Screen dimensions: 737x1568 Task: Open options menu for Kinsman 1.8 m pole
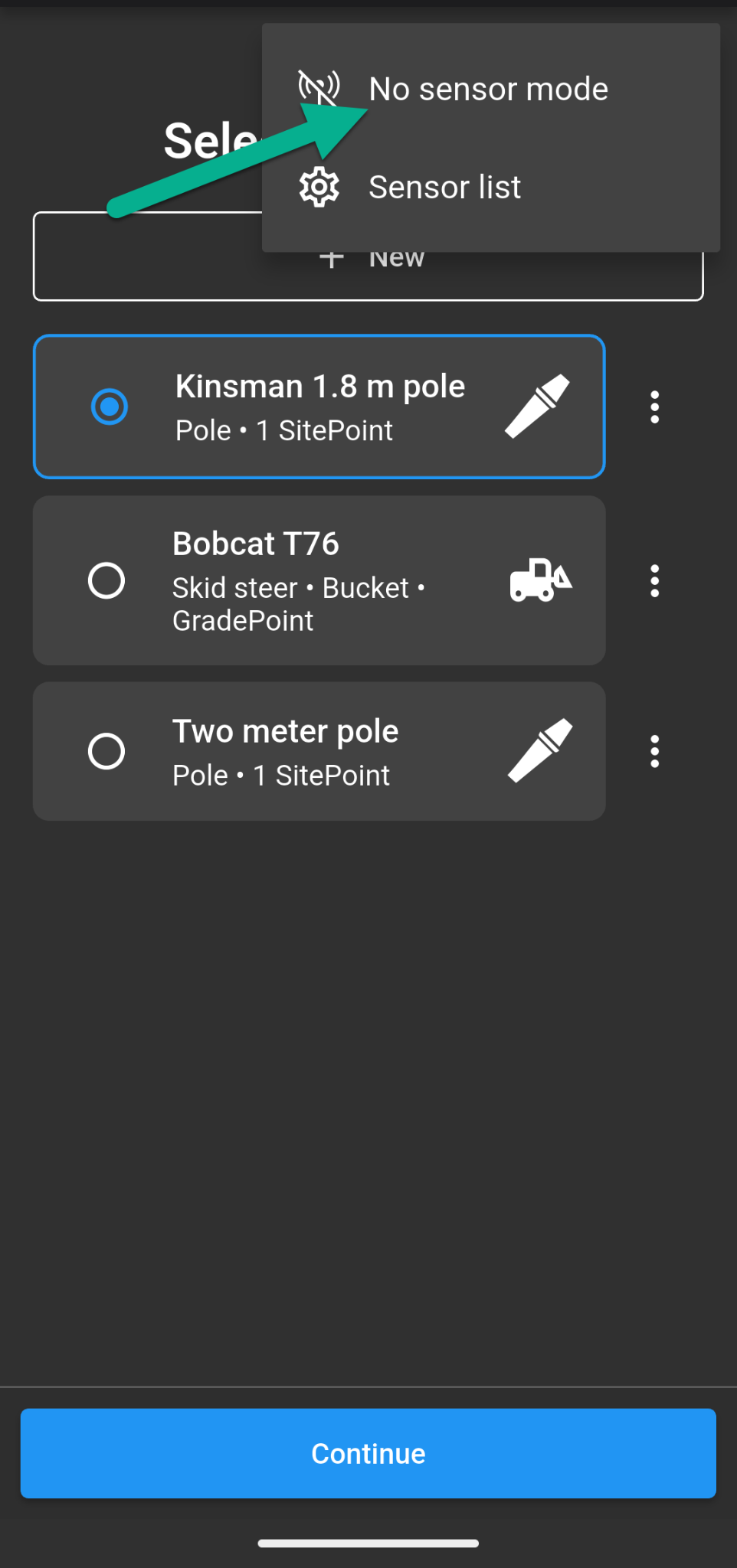pos(654,407)
